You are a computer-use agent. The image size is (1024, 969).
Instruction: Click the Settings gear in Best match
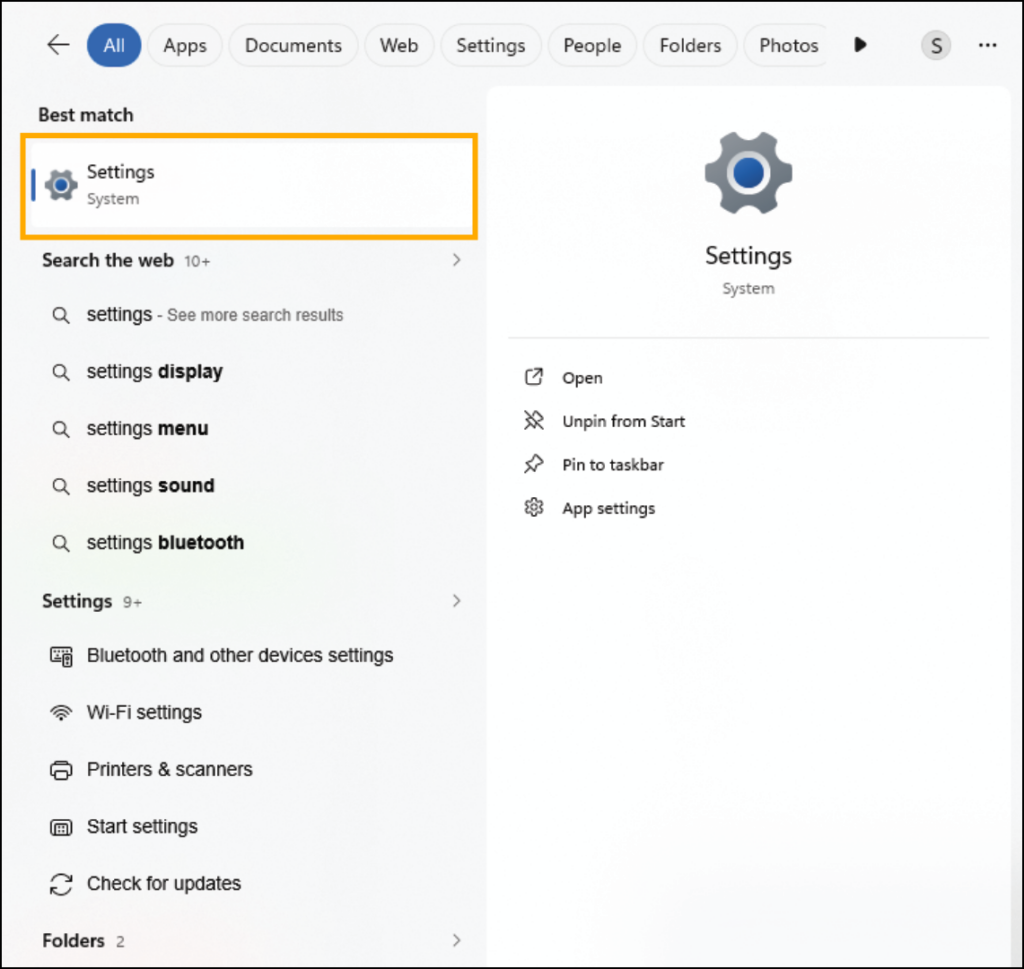[x=60, y=184]
